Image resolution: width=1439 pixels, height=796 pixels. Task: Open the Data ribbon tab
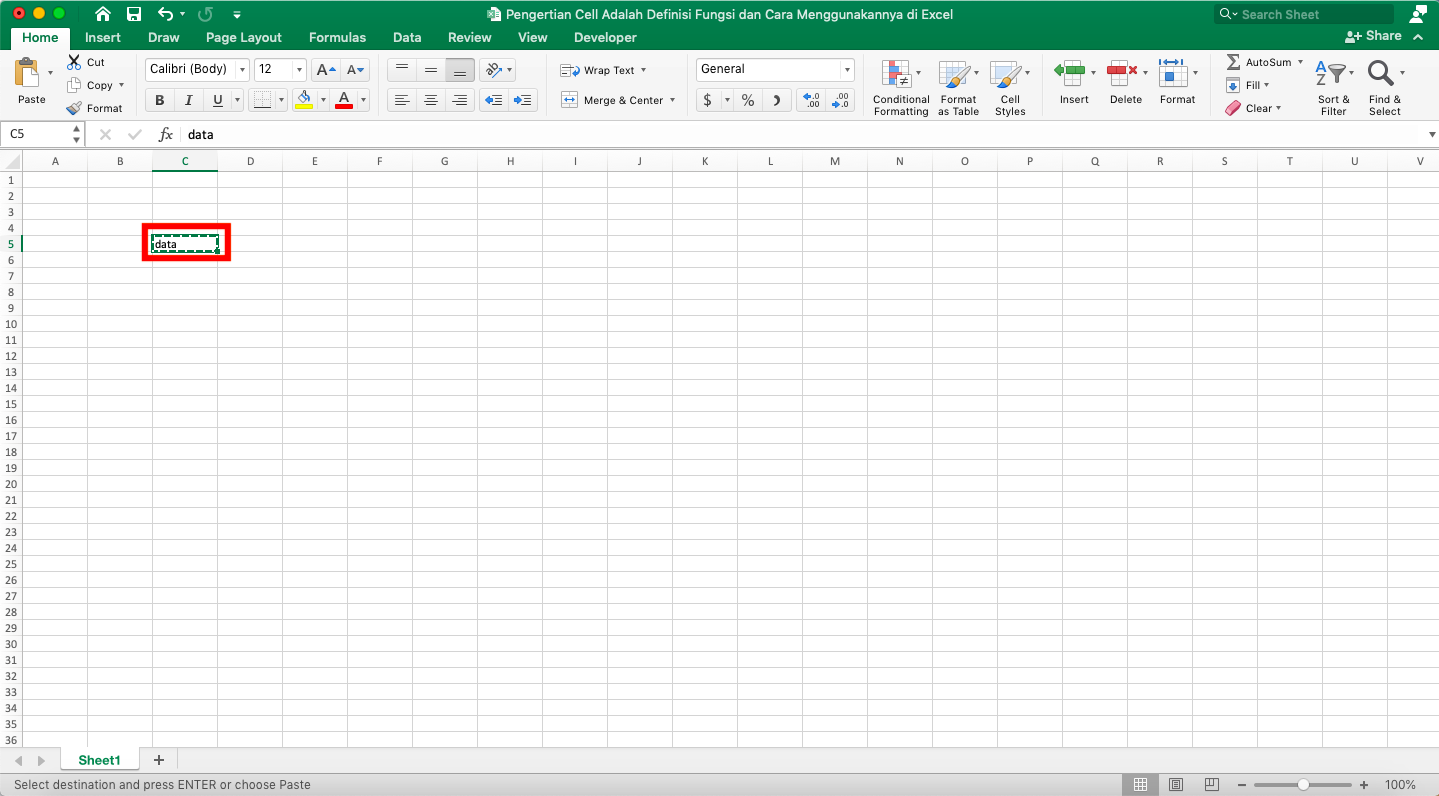(x=407, y=37)
